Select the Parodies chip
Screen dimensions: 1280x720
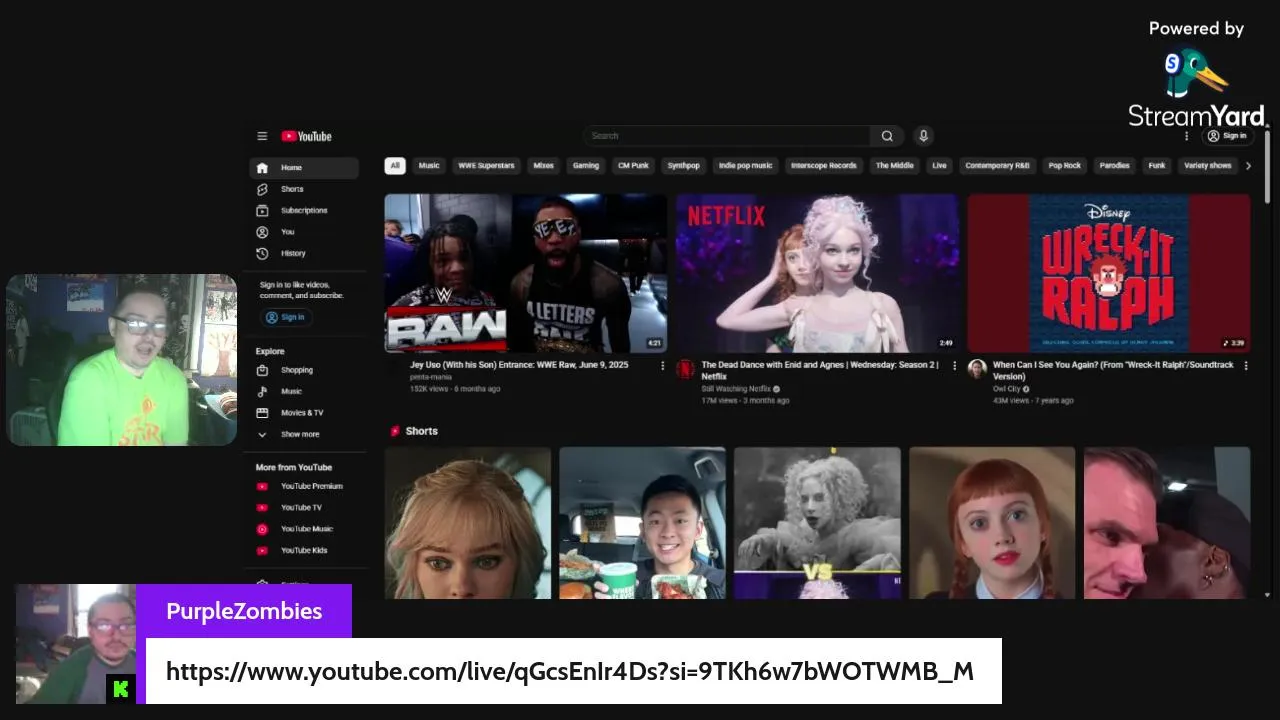coord(1115,166)
